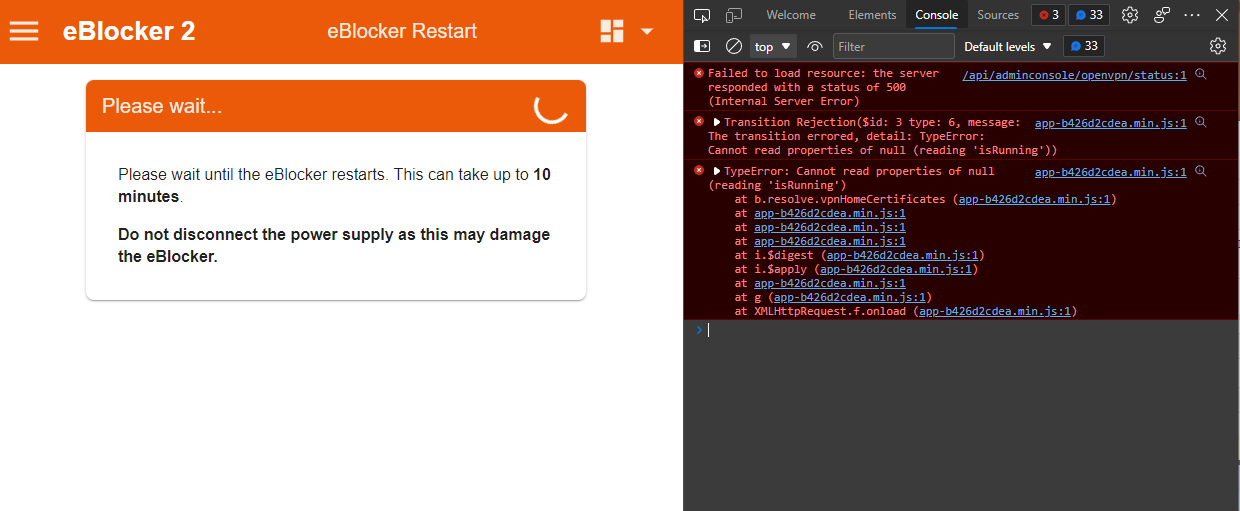Screen dimensions: 1240x511
Task: Click the 3 errors counter badge
Action: 1049,15
